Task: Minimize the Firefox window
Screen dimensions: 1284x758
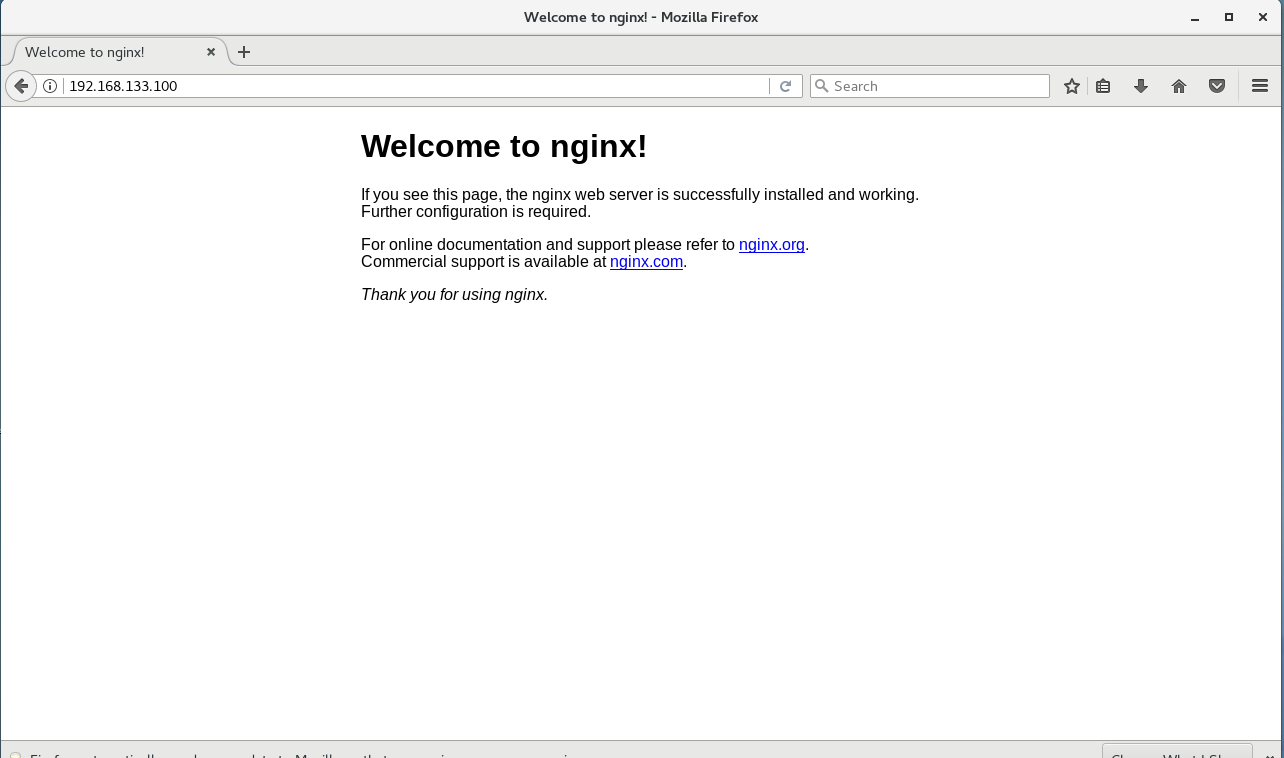Action: pyautogui.click(x=1195, y=17)
